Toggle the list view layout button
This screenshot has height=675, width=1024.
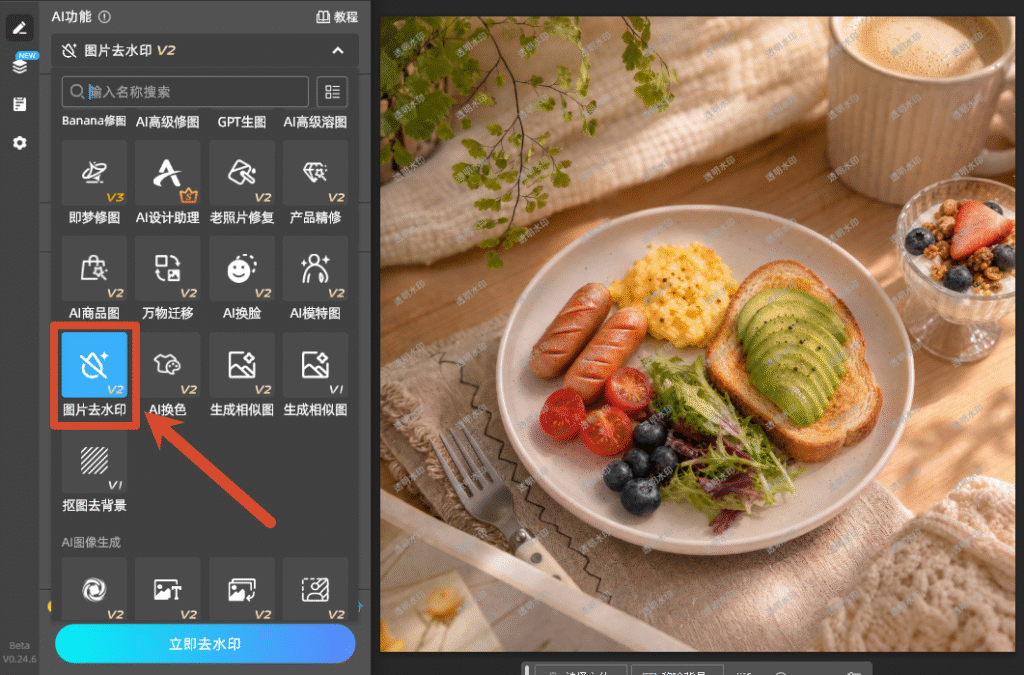[332, 91]
